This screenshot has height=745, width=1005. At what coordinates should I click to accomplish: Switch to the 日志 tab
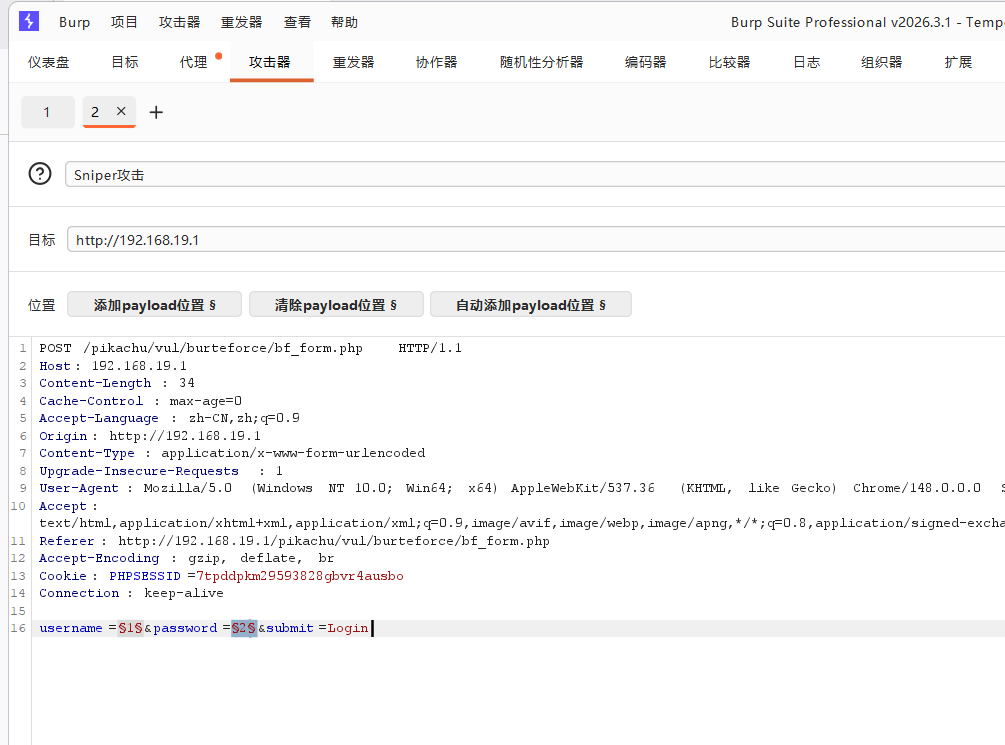tap(806, 62)
